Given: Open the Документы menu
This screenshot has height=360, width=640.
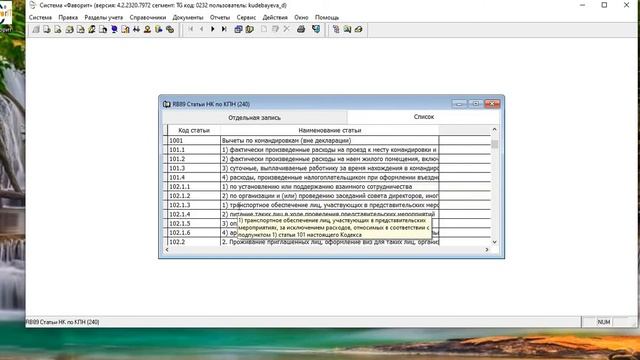Looking at the screenshot, I should [188, 18].
